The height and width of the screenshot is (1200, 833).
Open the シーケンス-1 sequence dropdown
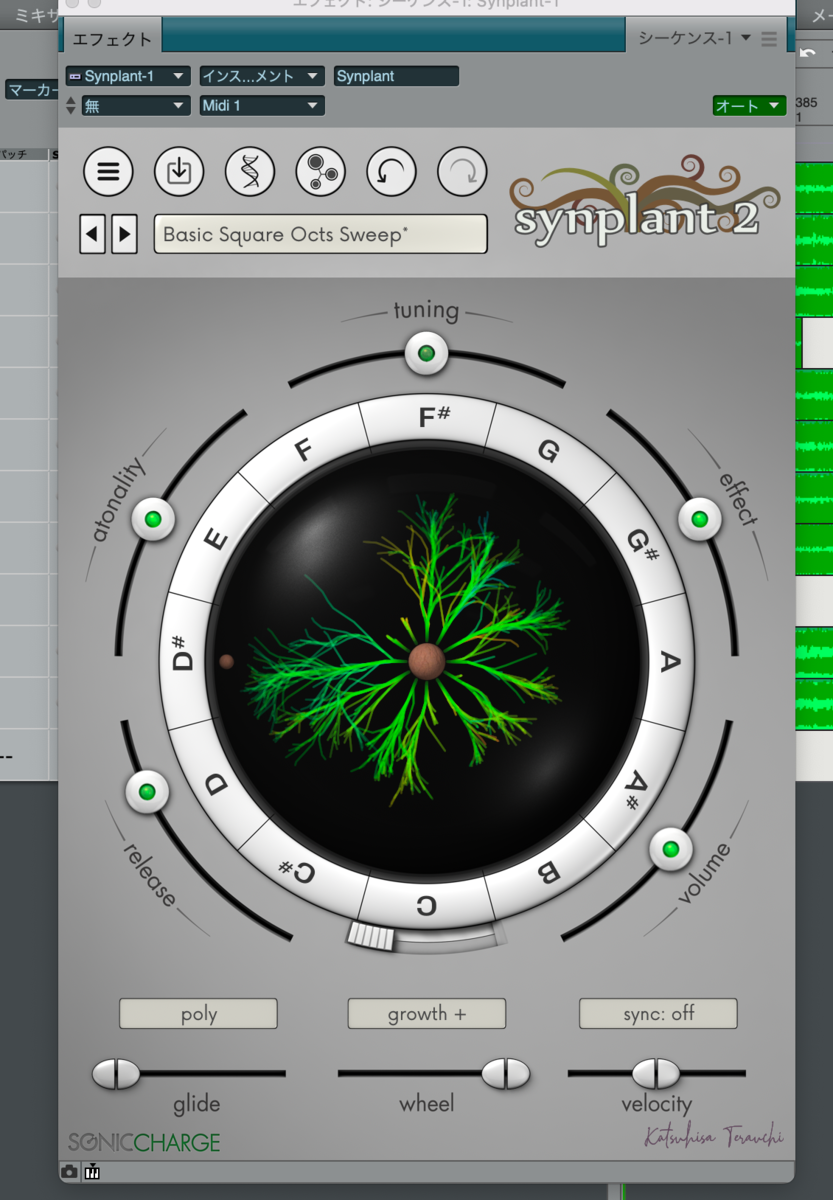click(x=696, y=38)
